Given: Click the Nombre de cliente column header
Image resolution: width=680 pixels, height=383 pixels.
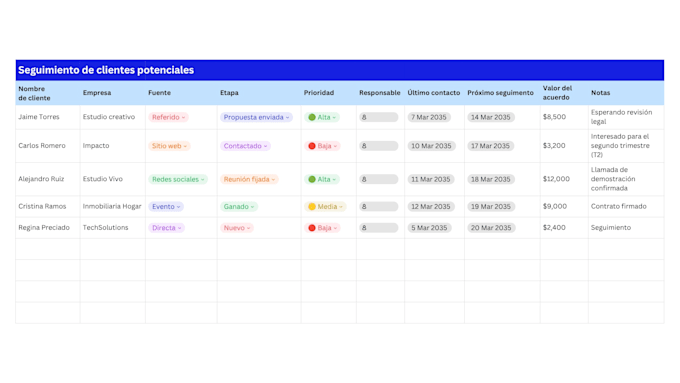Looking at the screenshot, I should point(34,93).
